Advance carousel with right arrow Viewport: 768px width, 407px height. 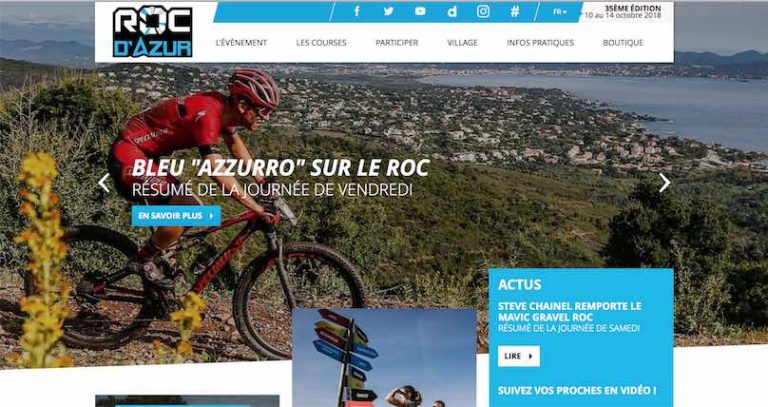pyautogui.click(x=664, y=183)
